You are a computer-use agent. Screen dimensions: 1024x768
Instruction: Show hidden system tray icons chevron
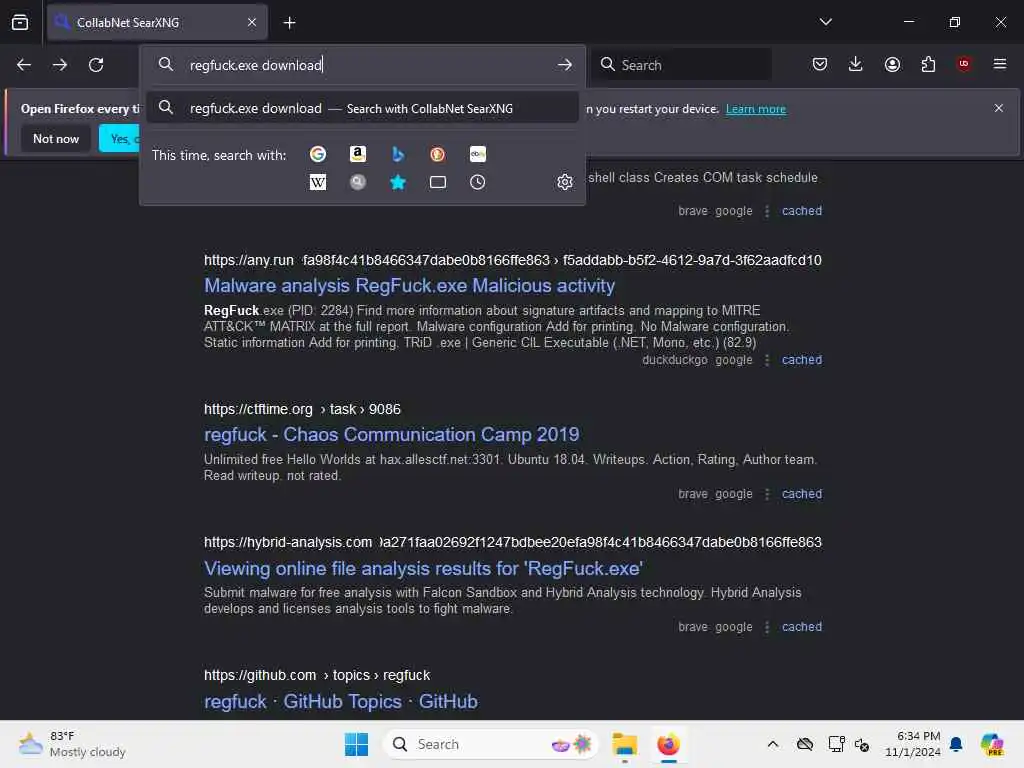pyautogui.click(x=773, y=744)
